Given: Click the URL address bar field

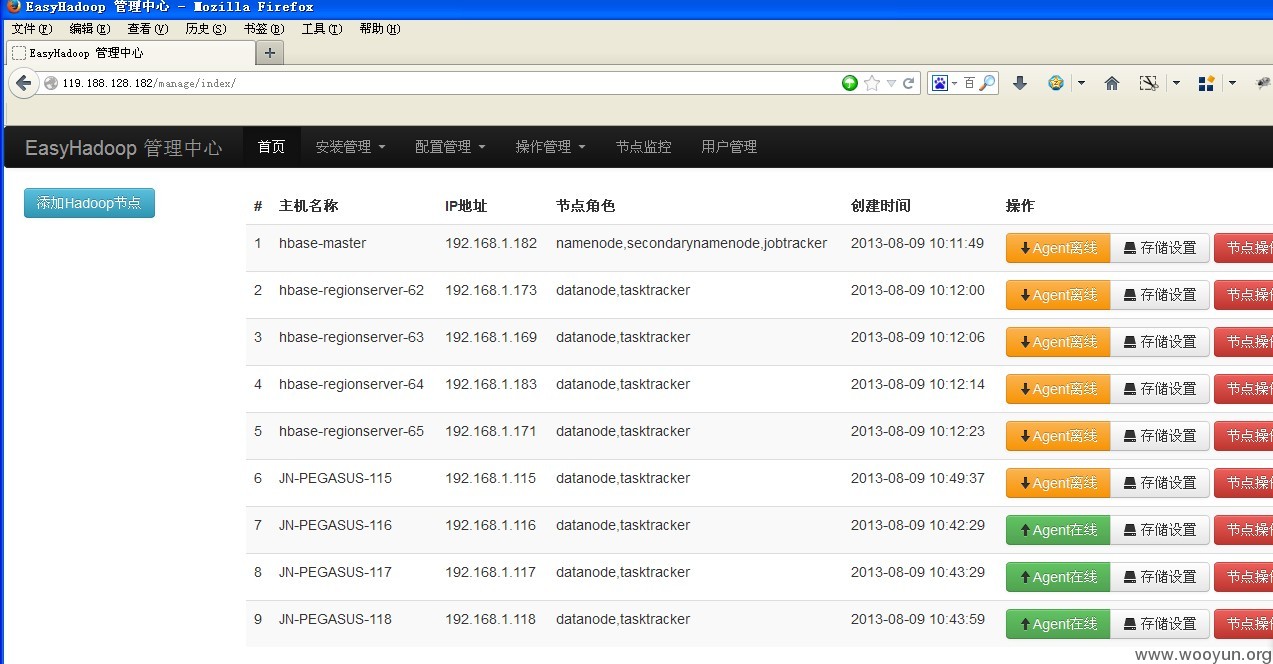Looking at the screenshot, I should click(440, 83).
